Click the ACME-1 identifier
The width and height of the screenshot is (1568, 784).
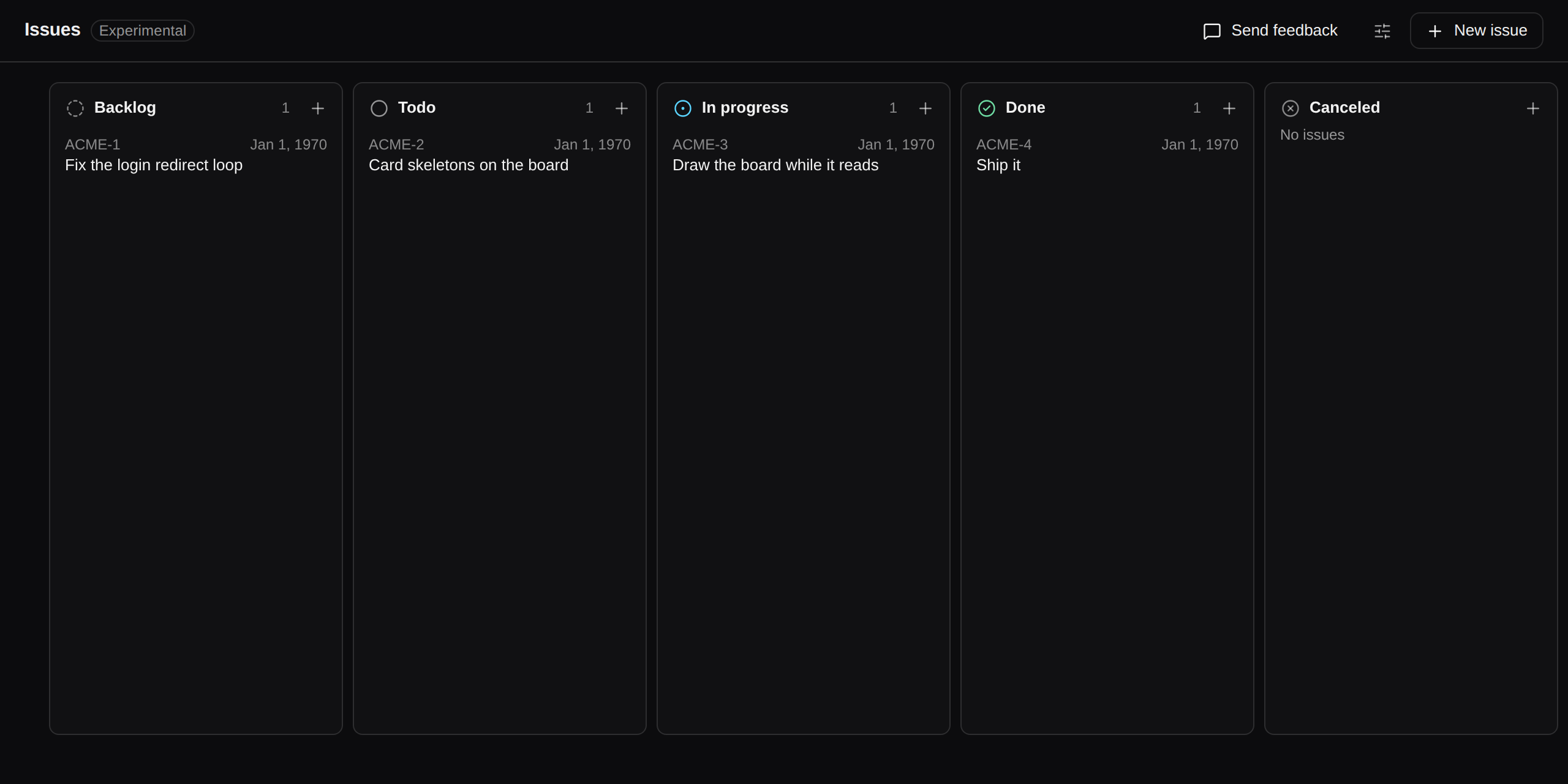tap(92, 145)
